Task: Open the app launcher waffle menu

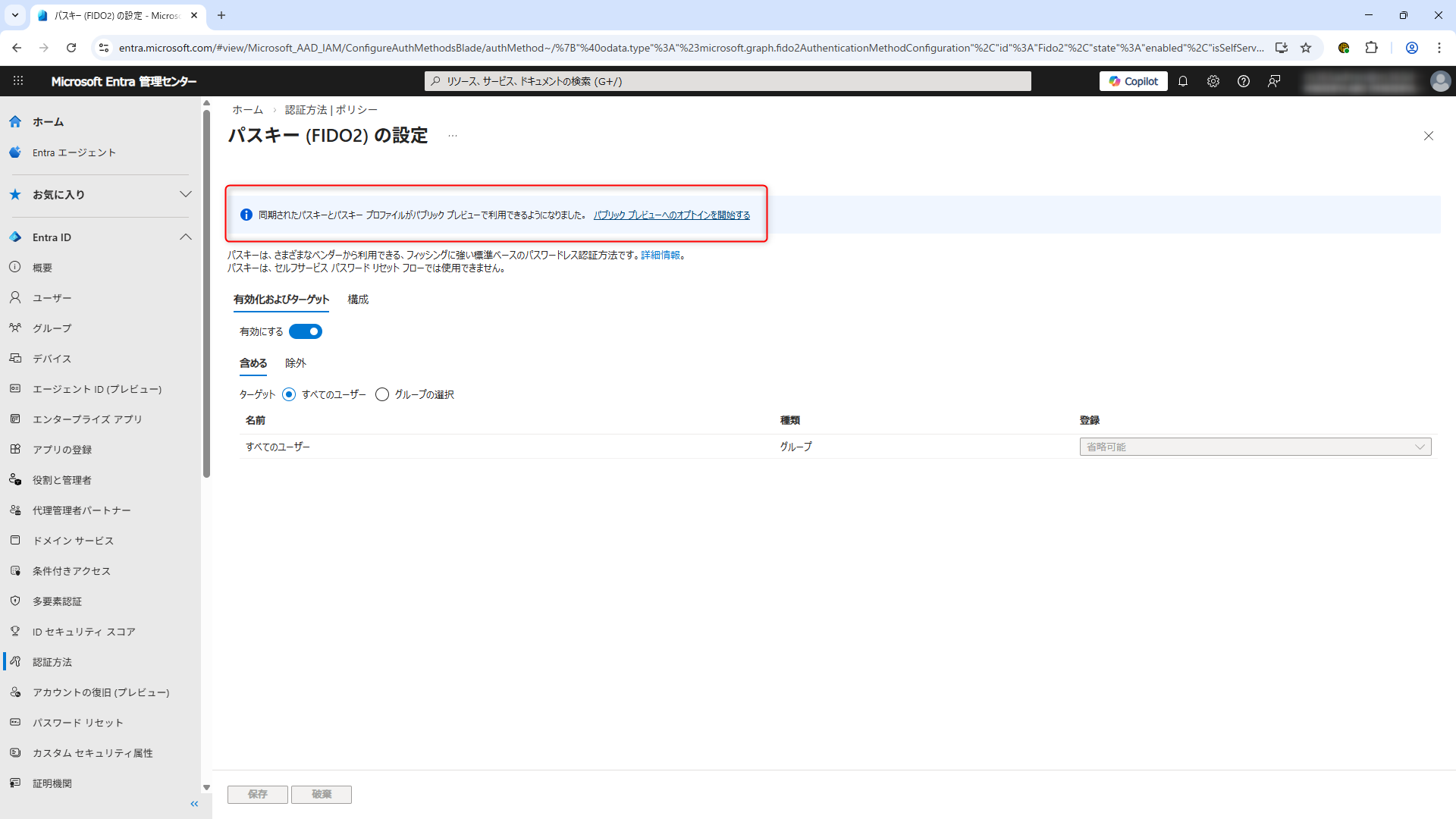Action: pos(18,81)
